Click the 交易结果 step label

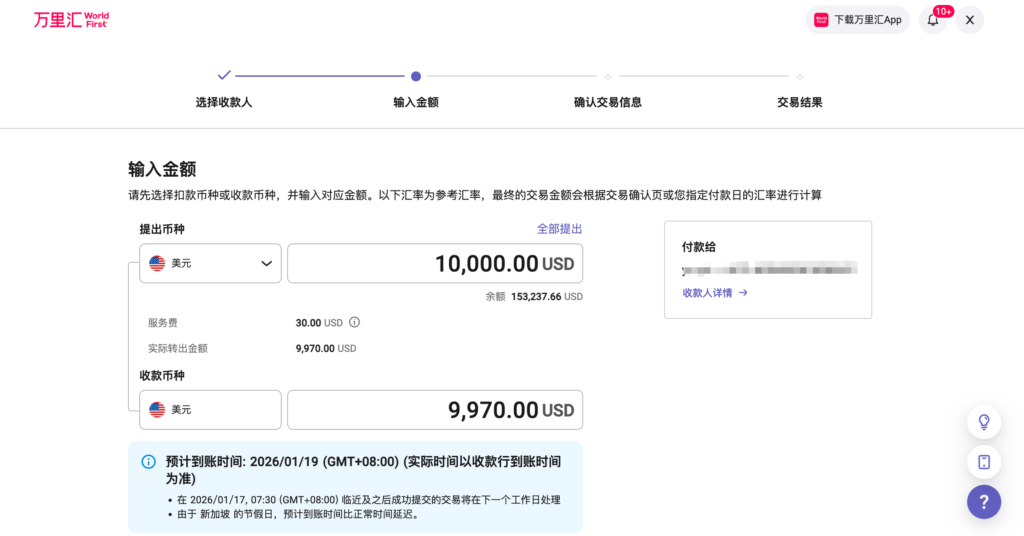click(x=799, y=102)
